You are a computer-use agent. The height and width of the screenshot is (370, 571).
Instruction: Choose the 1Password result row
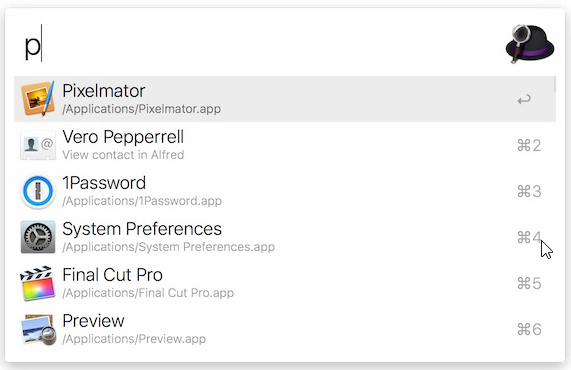click(x=285, y=191)
